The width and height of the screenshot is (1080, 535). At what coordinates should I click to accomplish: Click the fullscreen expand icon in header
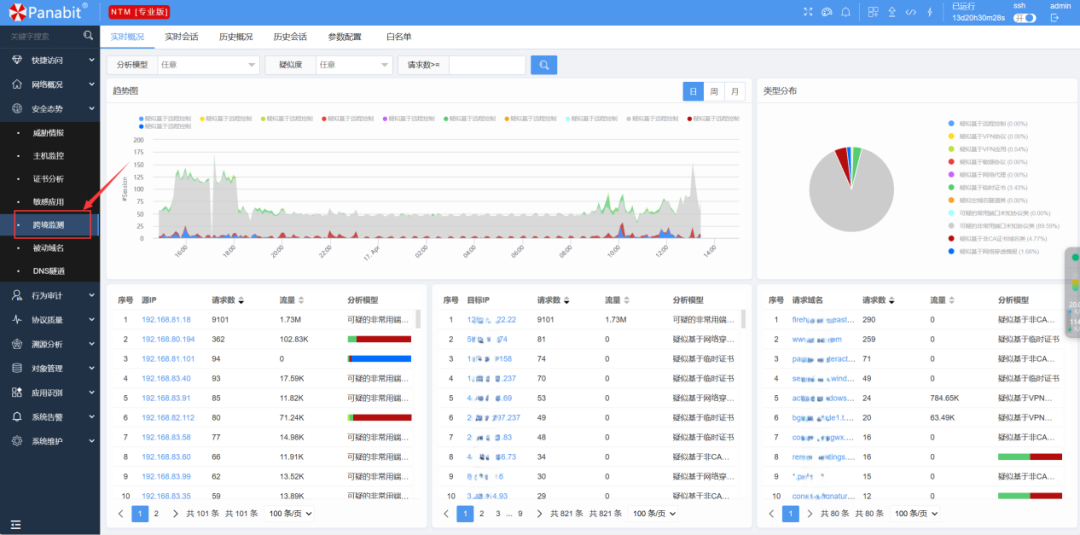(809, 12)
